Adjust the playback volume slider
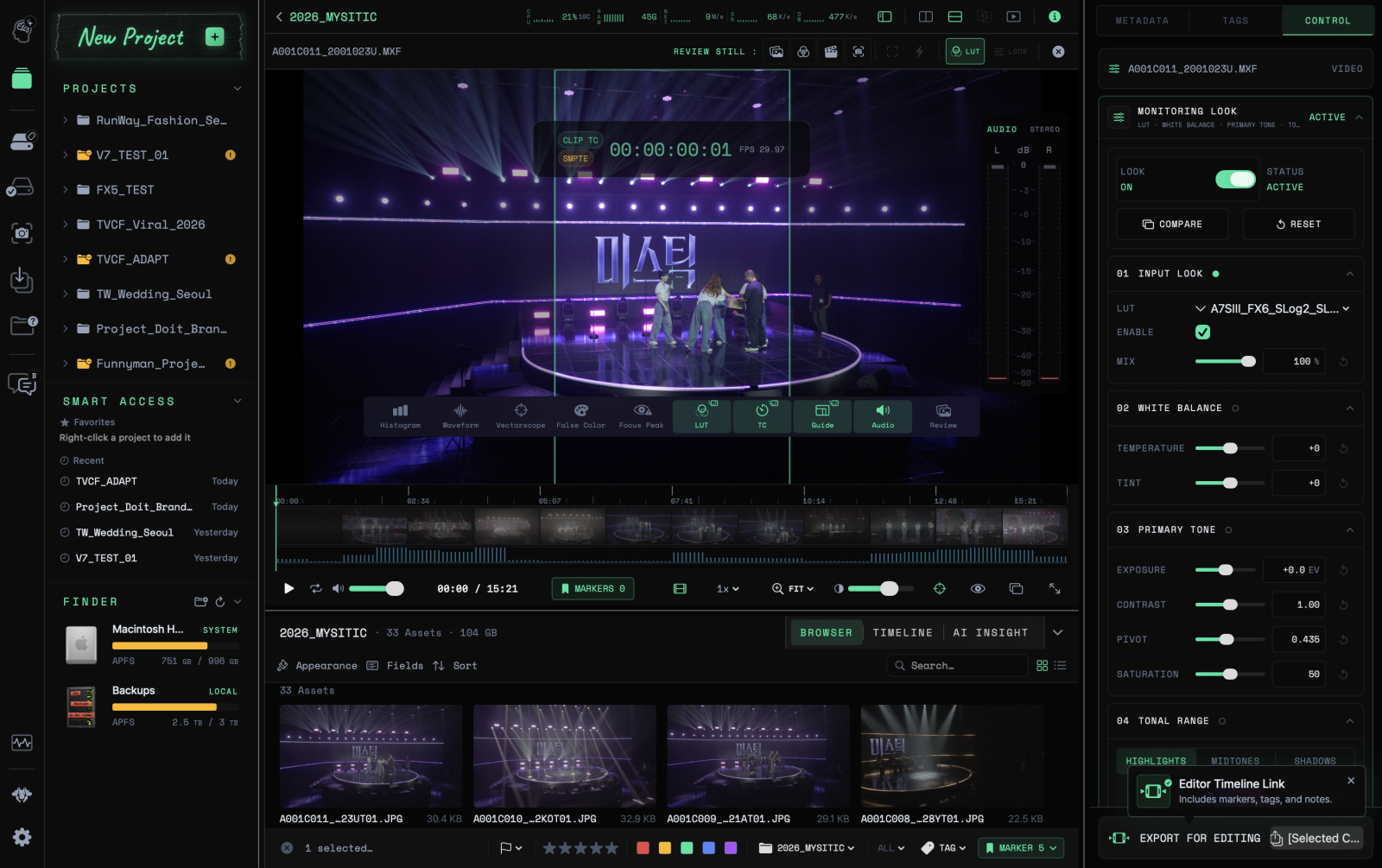This screenshot has width=1382, height=868. [376, 588]
